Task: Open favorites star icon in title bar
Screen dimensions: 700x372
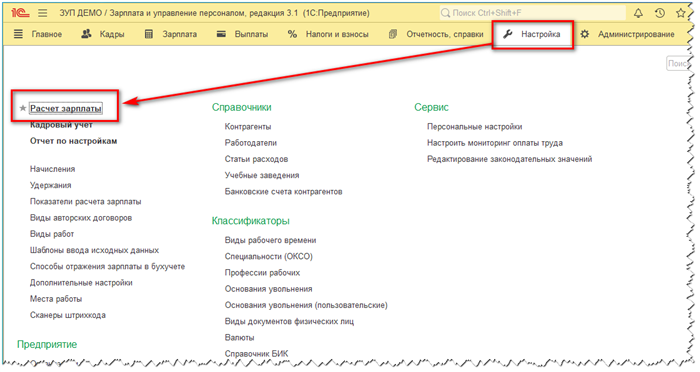Action: point(680,13)
